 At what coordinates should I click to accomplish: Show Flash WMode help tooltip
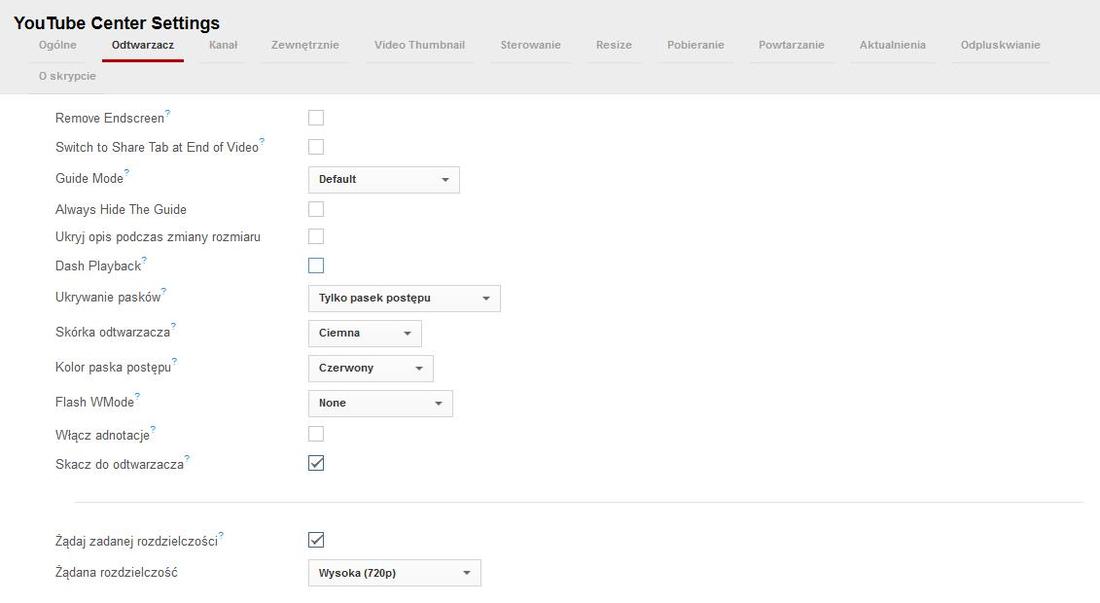[138, 395]
